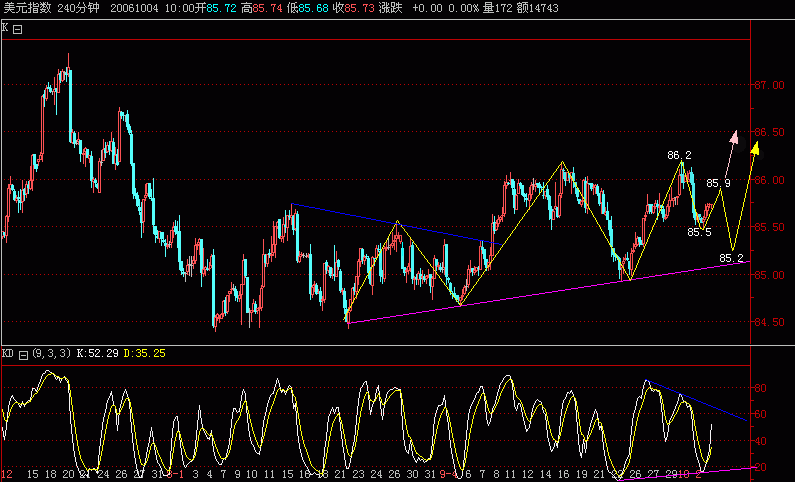Click the 美元指数 instrument name

[27, 8]
